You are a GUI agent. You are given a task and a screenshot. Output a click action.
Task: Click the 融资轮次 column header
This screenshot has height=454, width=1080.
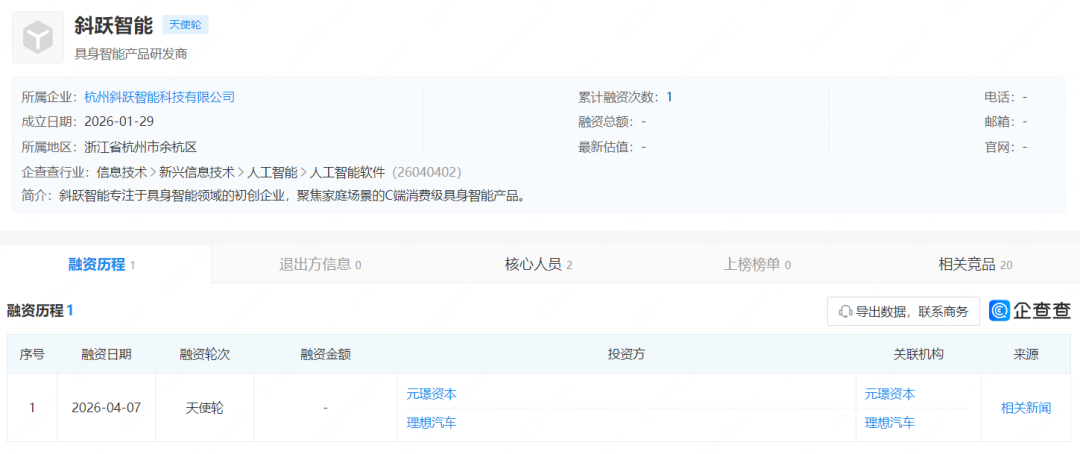click(x=205, y=354)
